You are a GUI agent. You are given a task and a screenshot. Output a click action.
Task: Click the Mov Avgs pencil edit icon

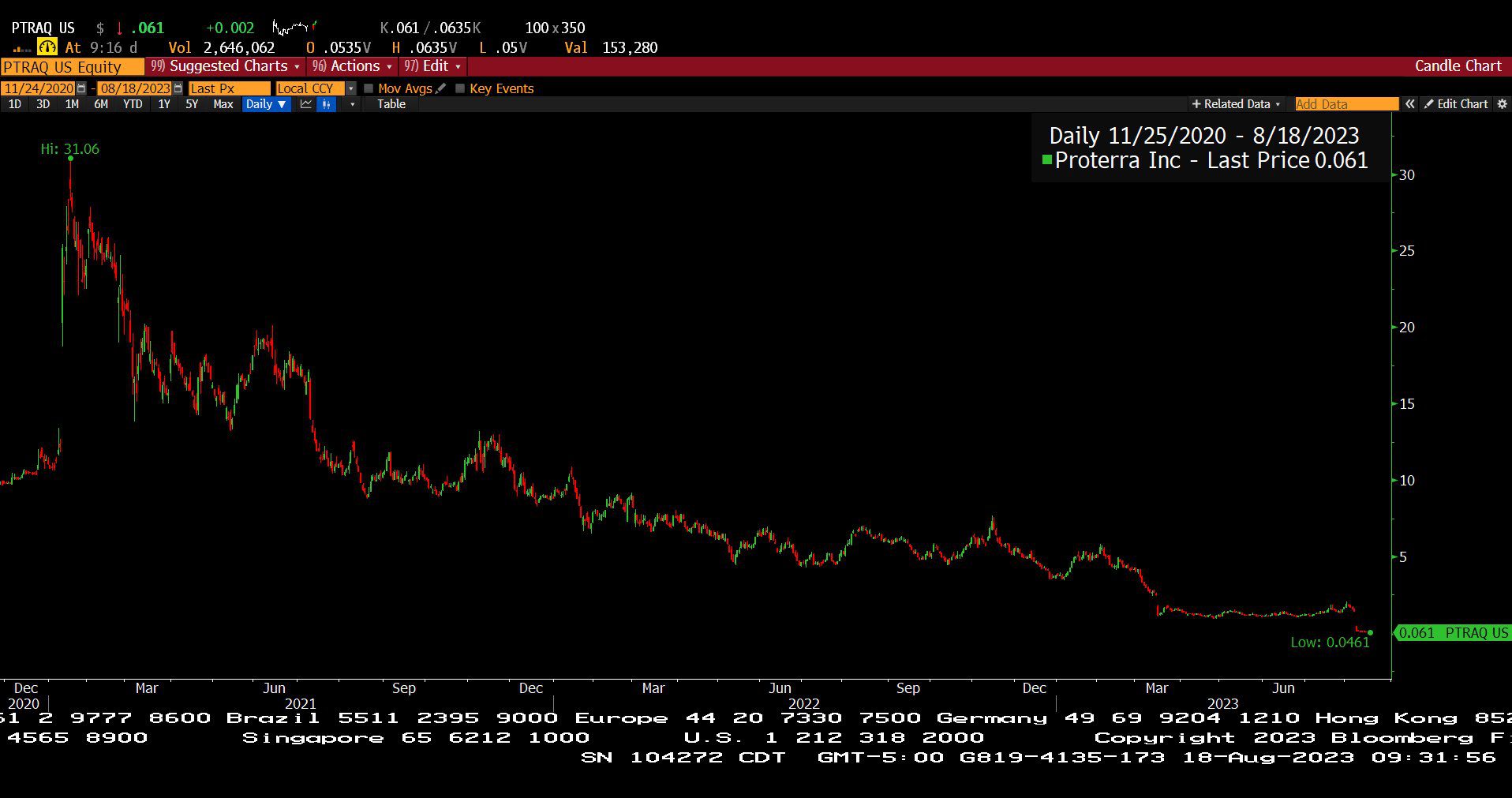[440, 88]
